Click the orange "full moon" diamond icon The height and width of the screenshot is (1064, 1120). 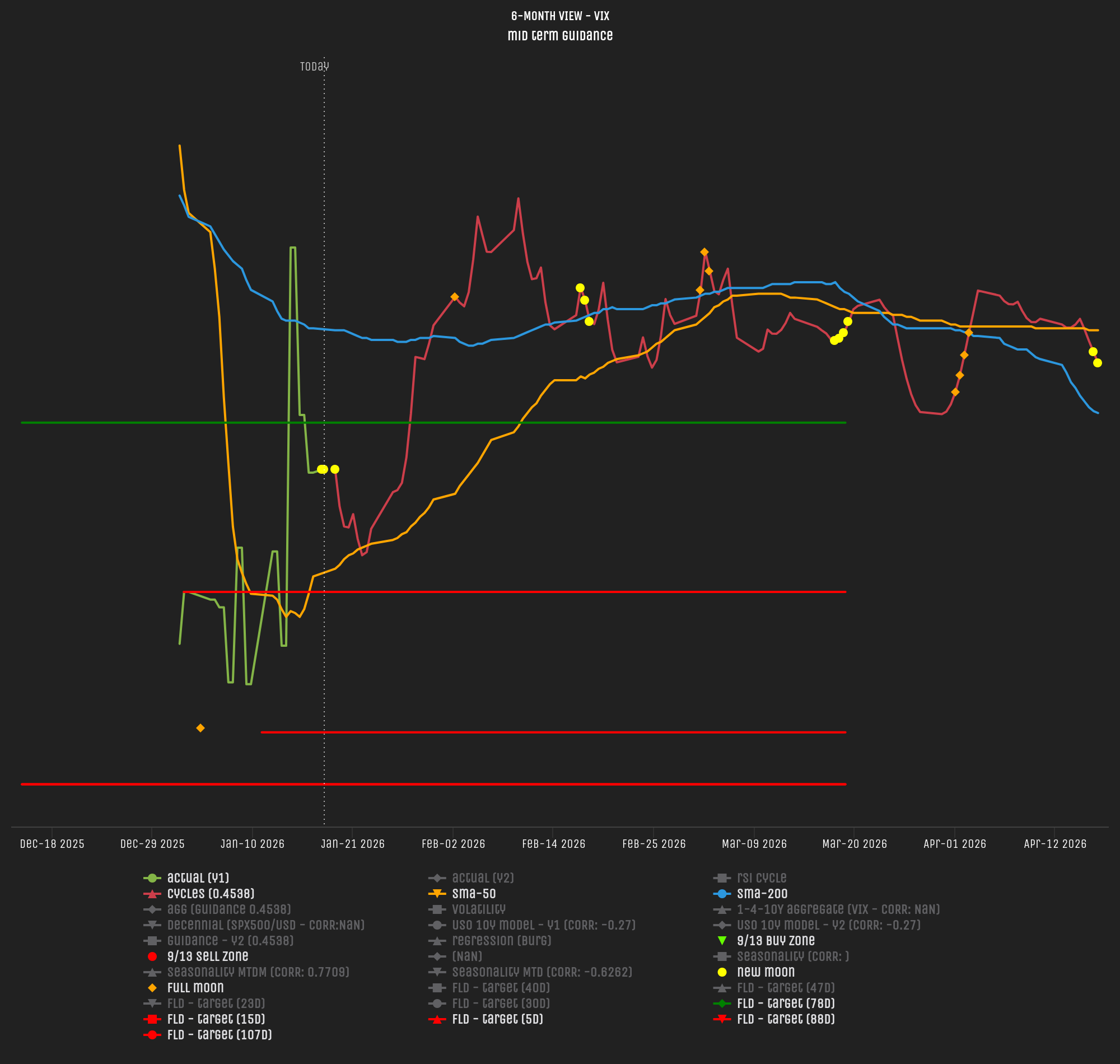point(153,987)
